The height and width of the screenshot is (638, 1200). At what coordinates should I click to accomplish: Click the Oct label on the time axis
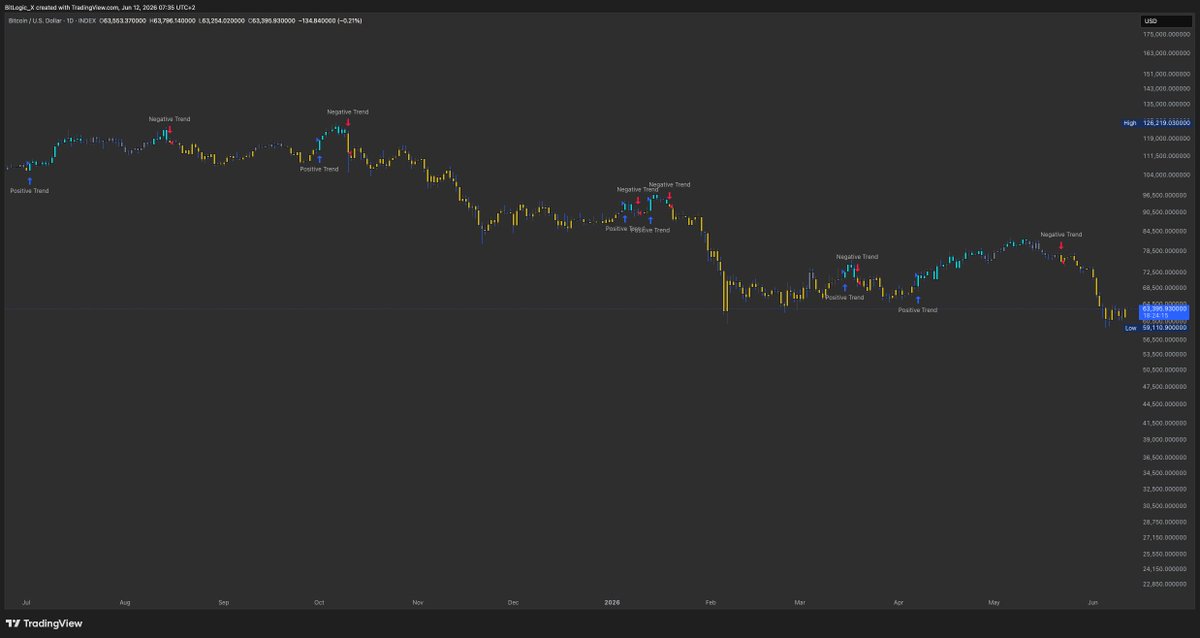pos(319,603)
